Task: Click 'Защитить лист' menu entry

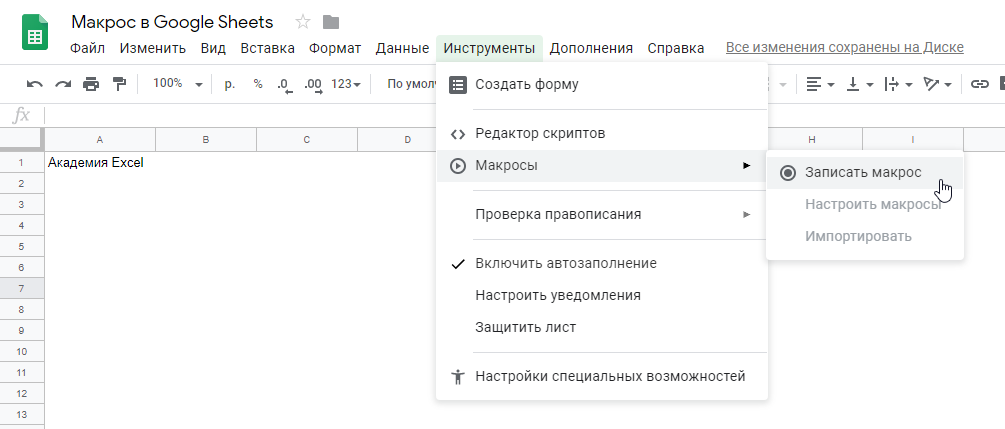Action: pyautogui.click(x=525, y=328)
